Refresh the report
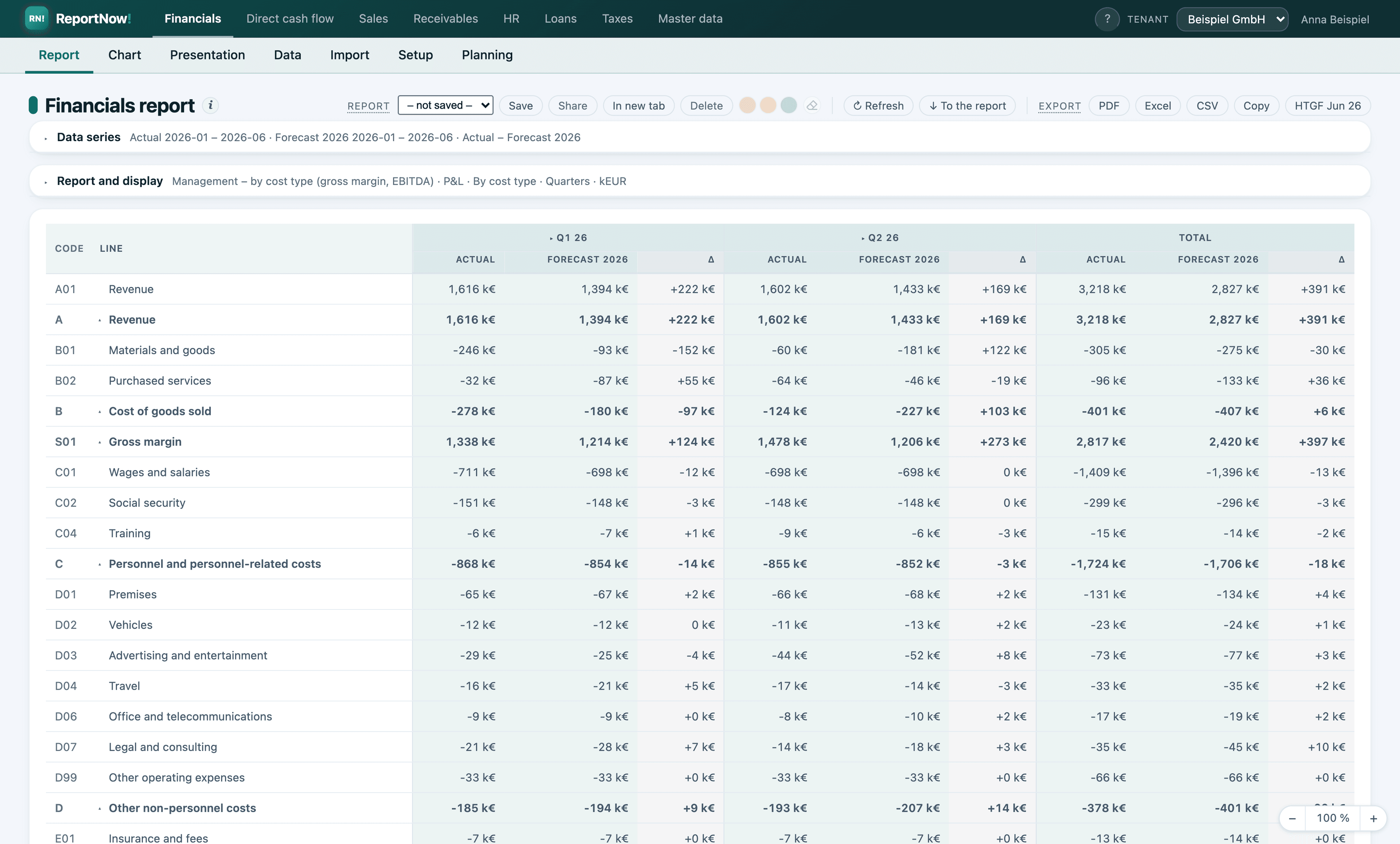This screenshot has height=844, width=1400. coord(878,106)
